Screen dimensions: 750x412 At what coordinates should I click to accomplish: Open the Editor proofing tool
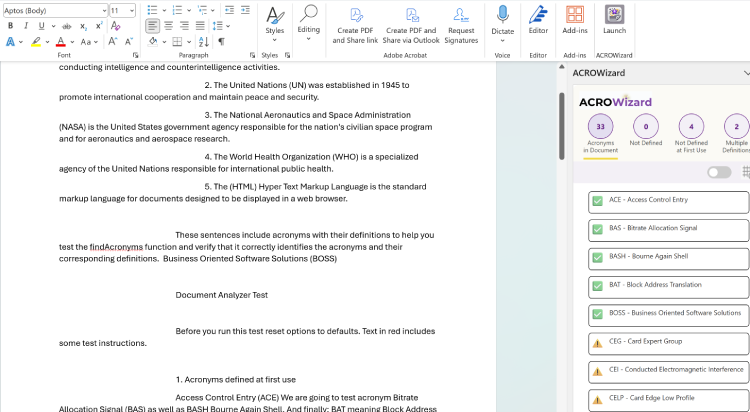tap(538, 20)
